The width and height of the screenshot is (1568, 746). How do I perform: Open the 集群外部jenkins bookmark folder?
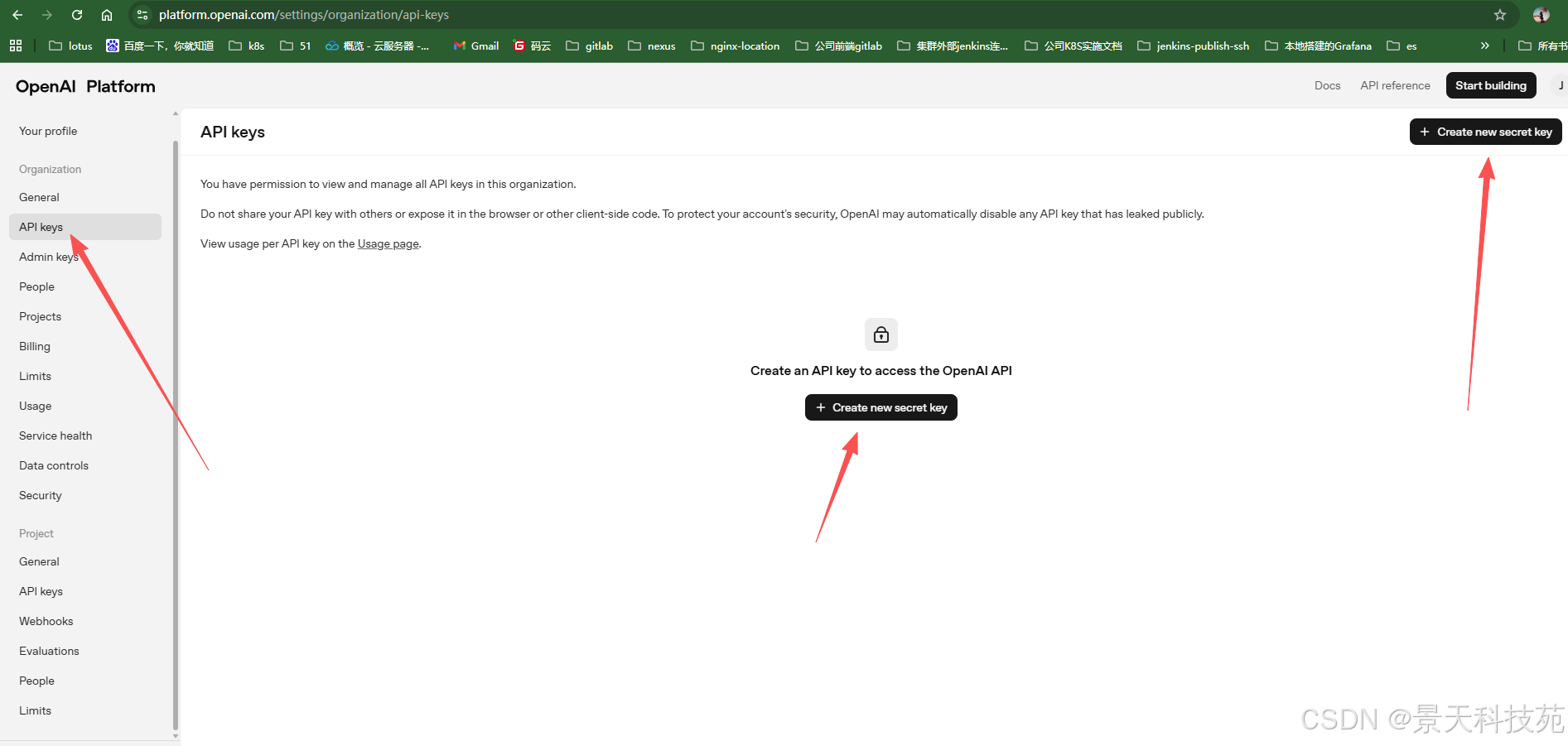click(953, 46)
